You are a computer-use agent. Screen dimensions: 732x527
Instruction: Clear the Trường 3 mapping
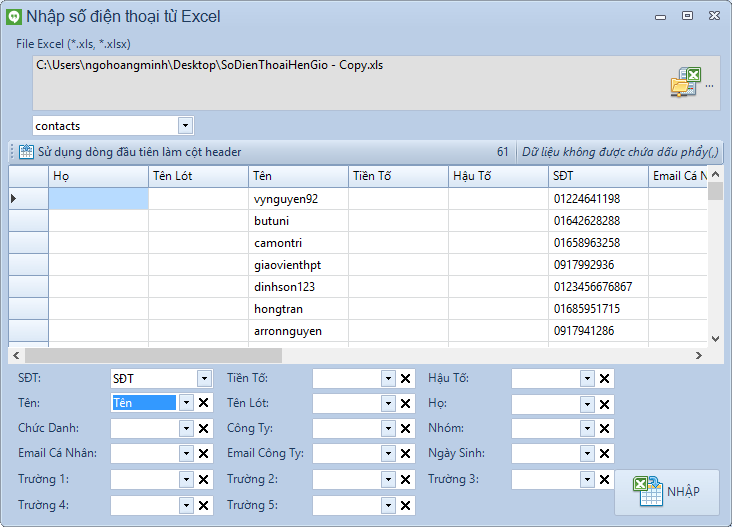click(x=605, y=479)
